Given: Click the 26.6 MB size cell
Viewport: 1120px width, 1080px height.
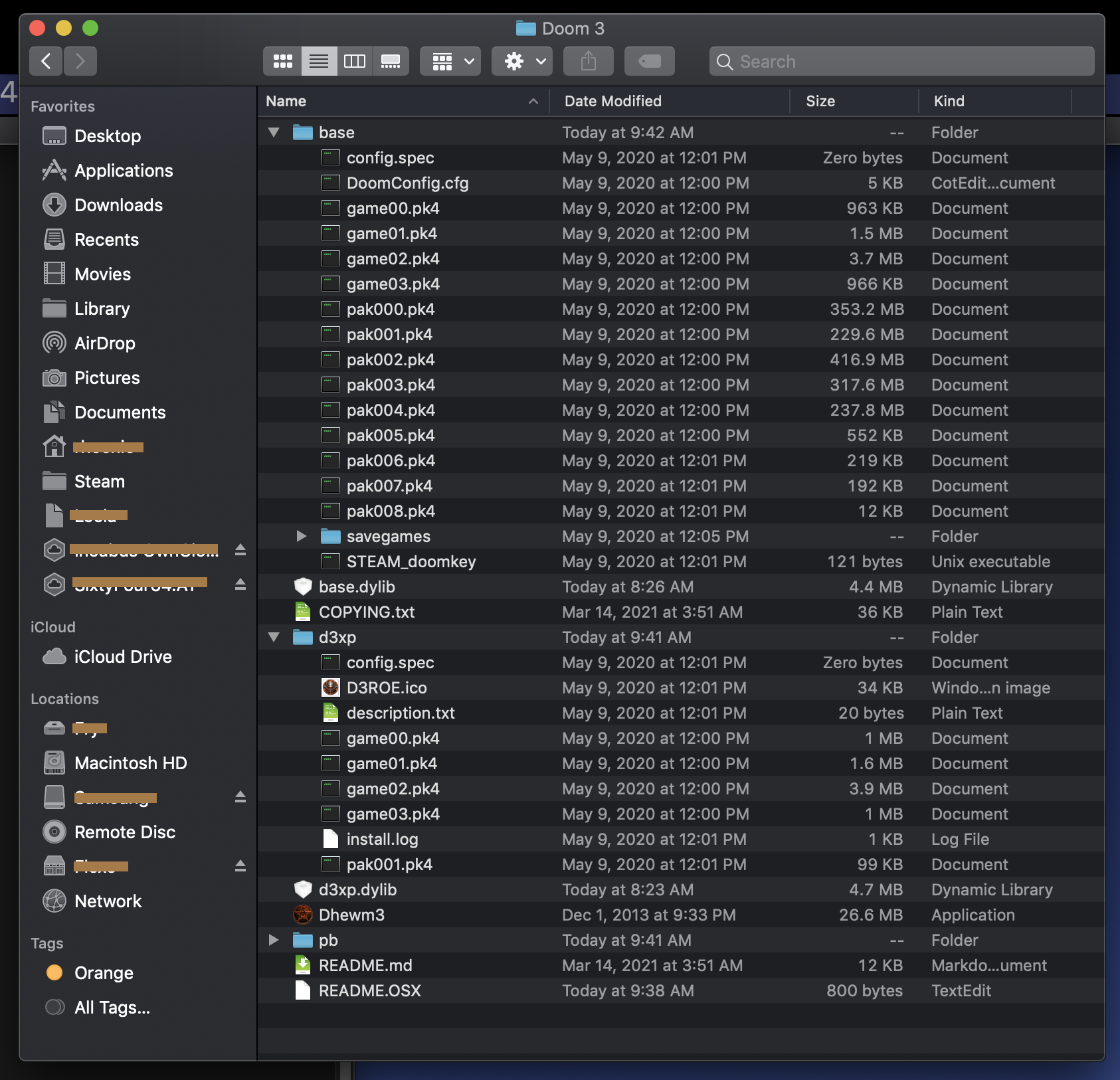Looking at the screenshot, I should (870, 915).
